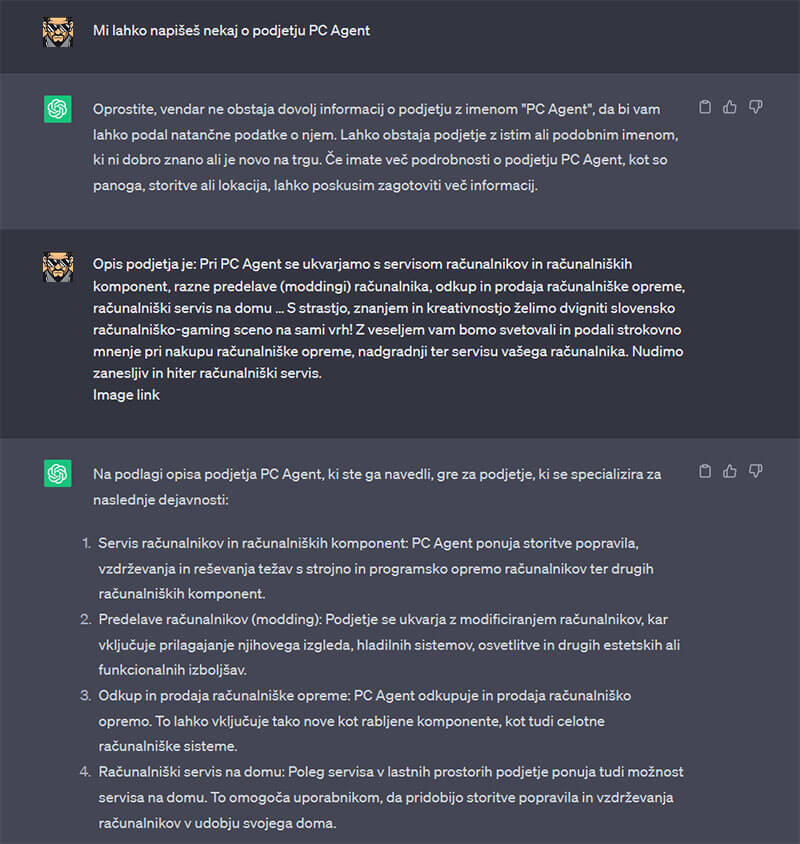This screenshot has width=800, height=844.
Task: Click the copy icon on the second ChatGPT response
Action: point(705,470)
